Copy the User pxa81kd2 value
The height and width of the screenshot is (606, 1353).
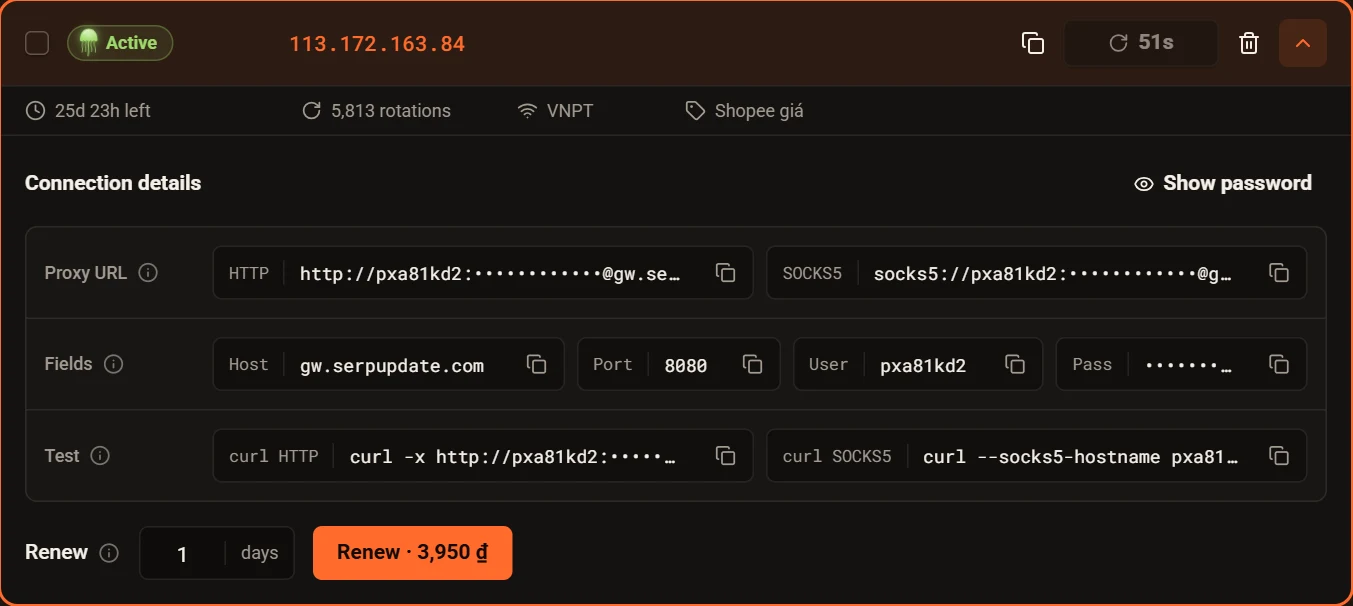[1015, 364]
